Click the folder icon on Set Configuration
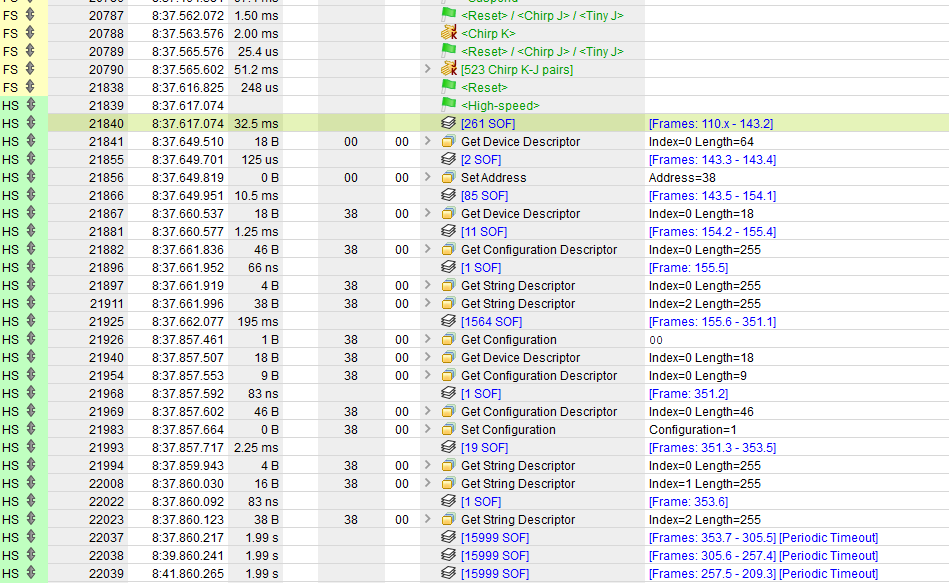The width and height of the screenshot is (949, 583). pyautogui.click(x=448, y=429)
